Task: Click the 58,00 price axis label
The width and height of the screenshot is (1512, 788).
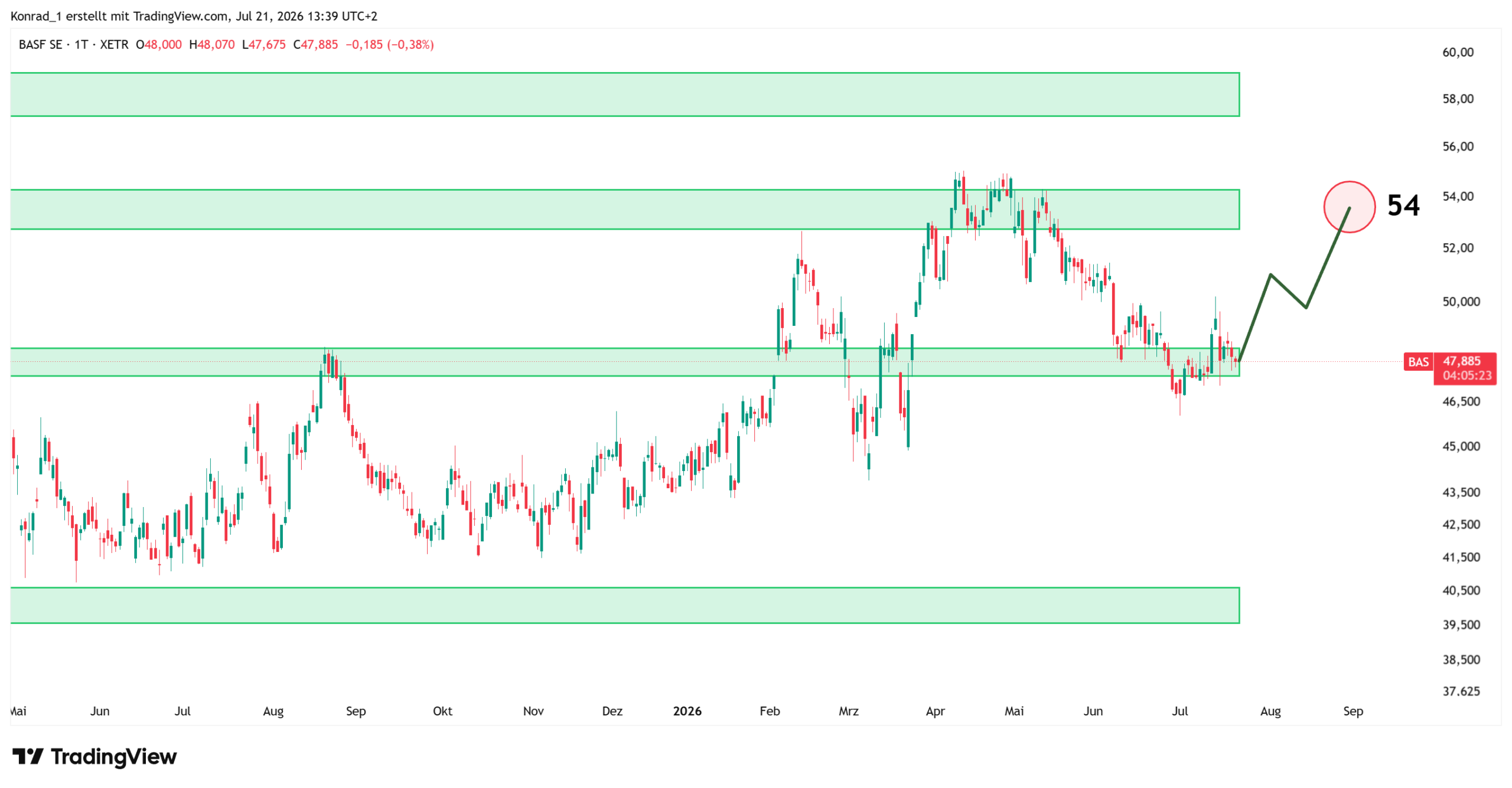Action: (1458, 99)
